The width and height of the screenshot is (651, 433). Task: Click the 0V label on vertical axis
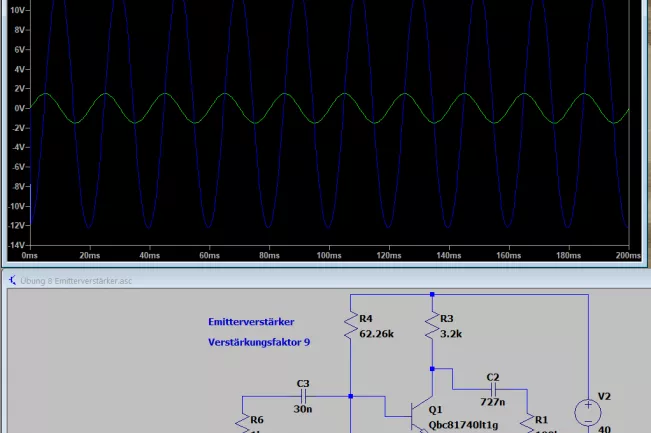point(20,108)
